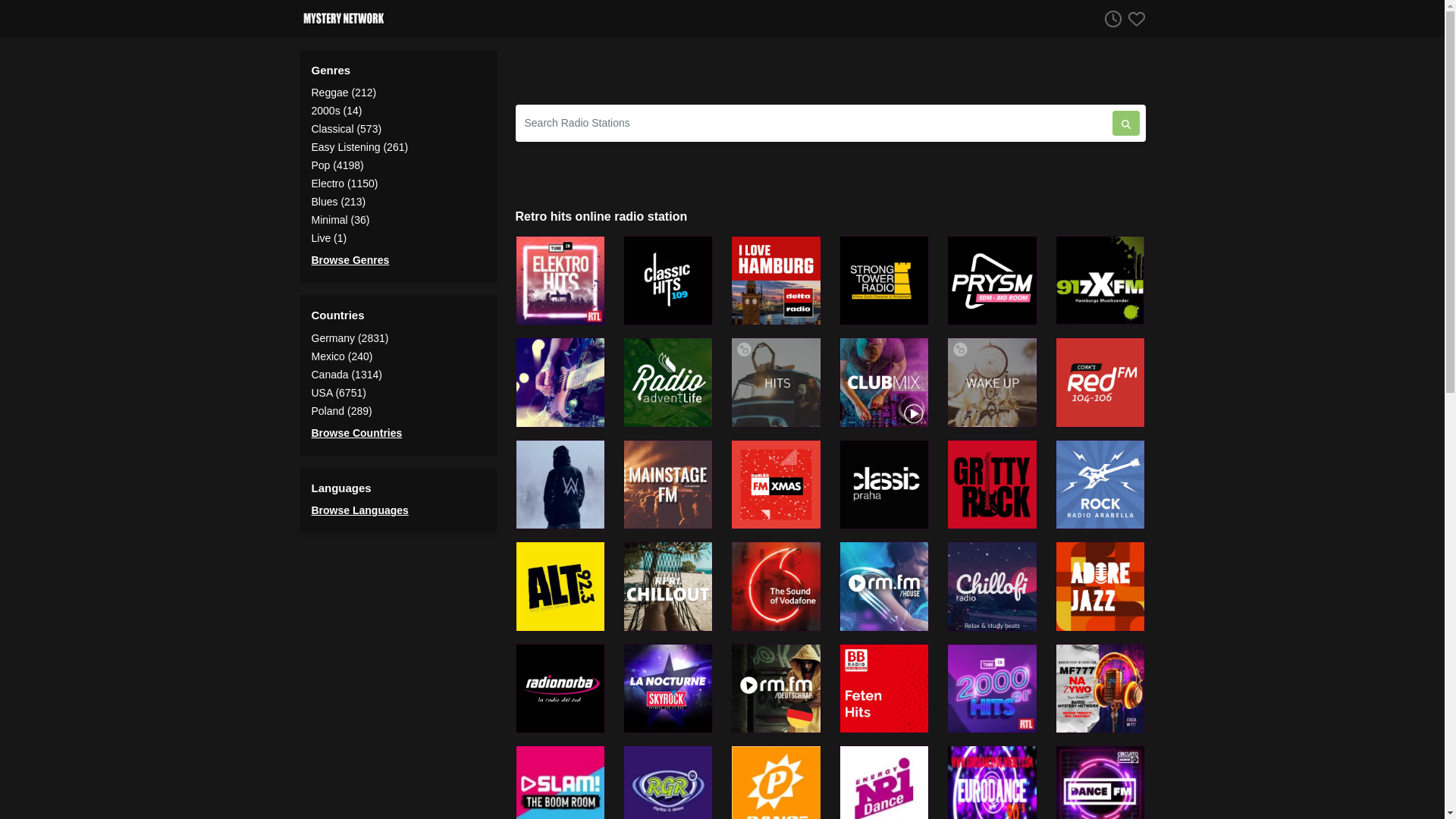The height and width of the screenshot is (819, 1456).
Task: Open guitar player station tile
Action: click(560, 382)
